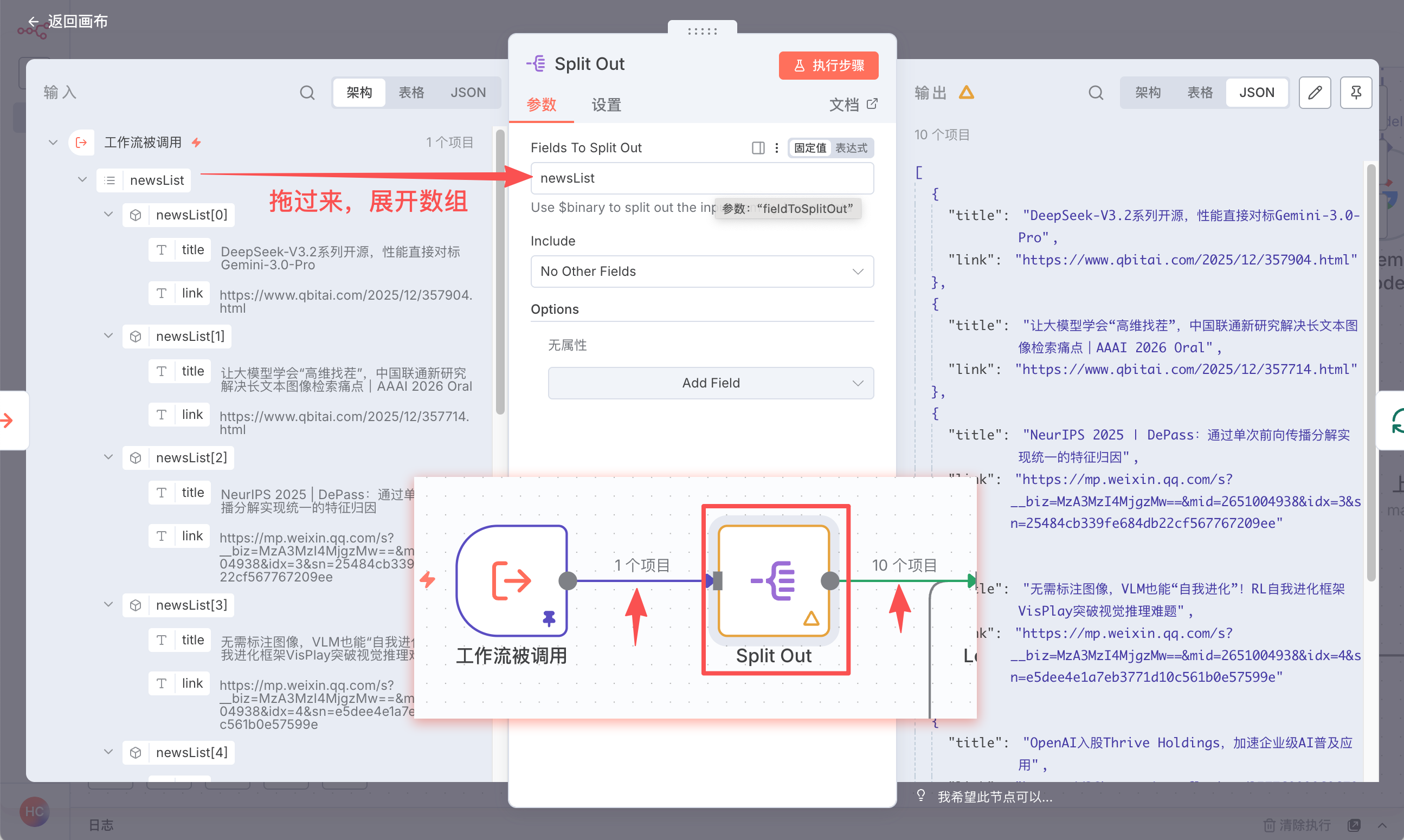The width and height of the screenshot is (1404, 840).
Task: Click the newsList field input box
Action: pyautogui.click(x=702, y=178)
